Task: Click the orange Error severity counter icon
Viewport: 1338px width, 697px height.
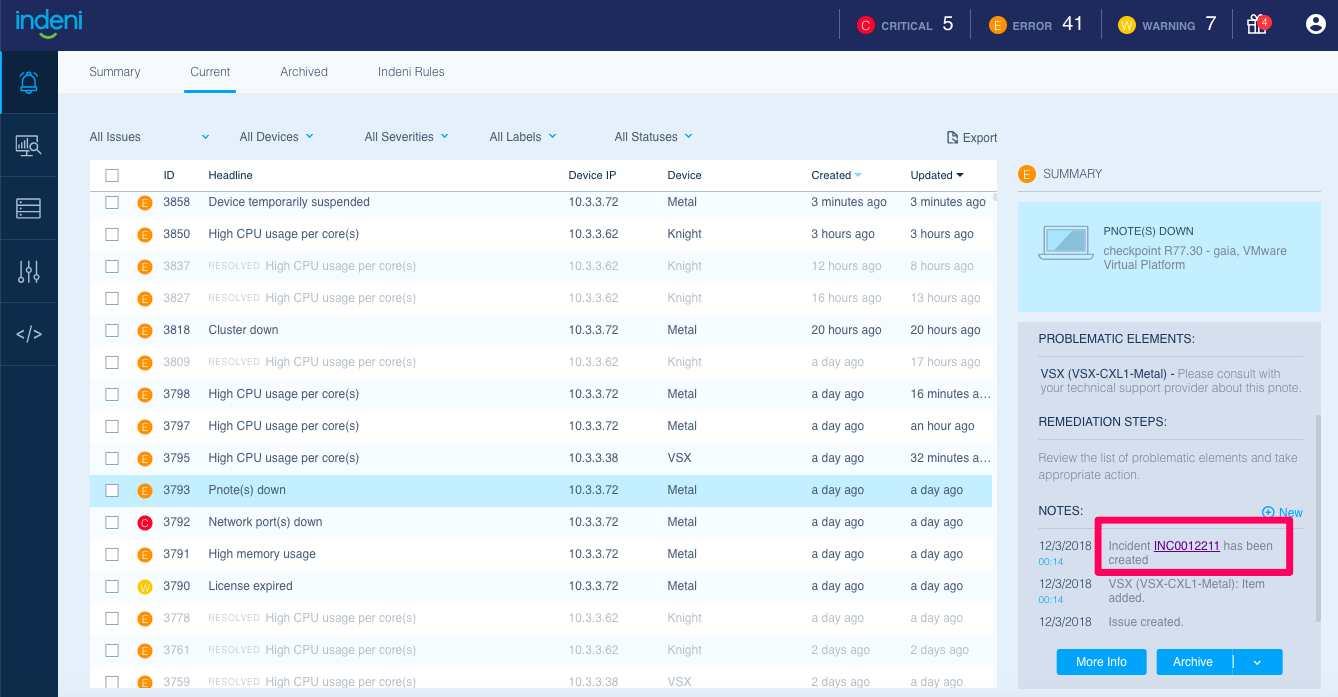Action: pyautogui.click(x=997, y=25)
